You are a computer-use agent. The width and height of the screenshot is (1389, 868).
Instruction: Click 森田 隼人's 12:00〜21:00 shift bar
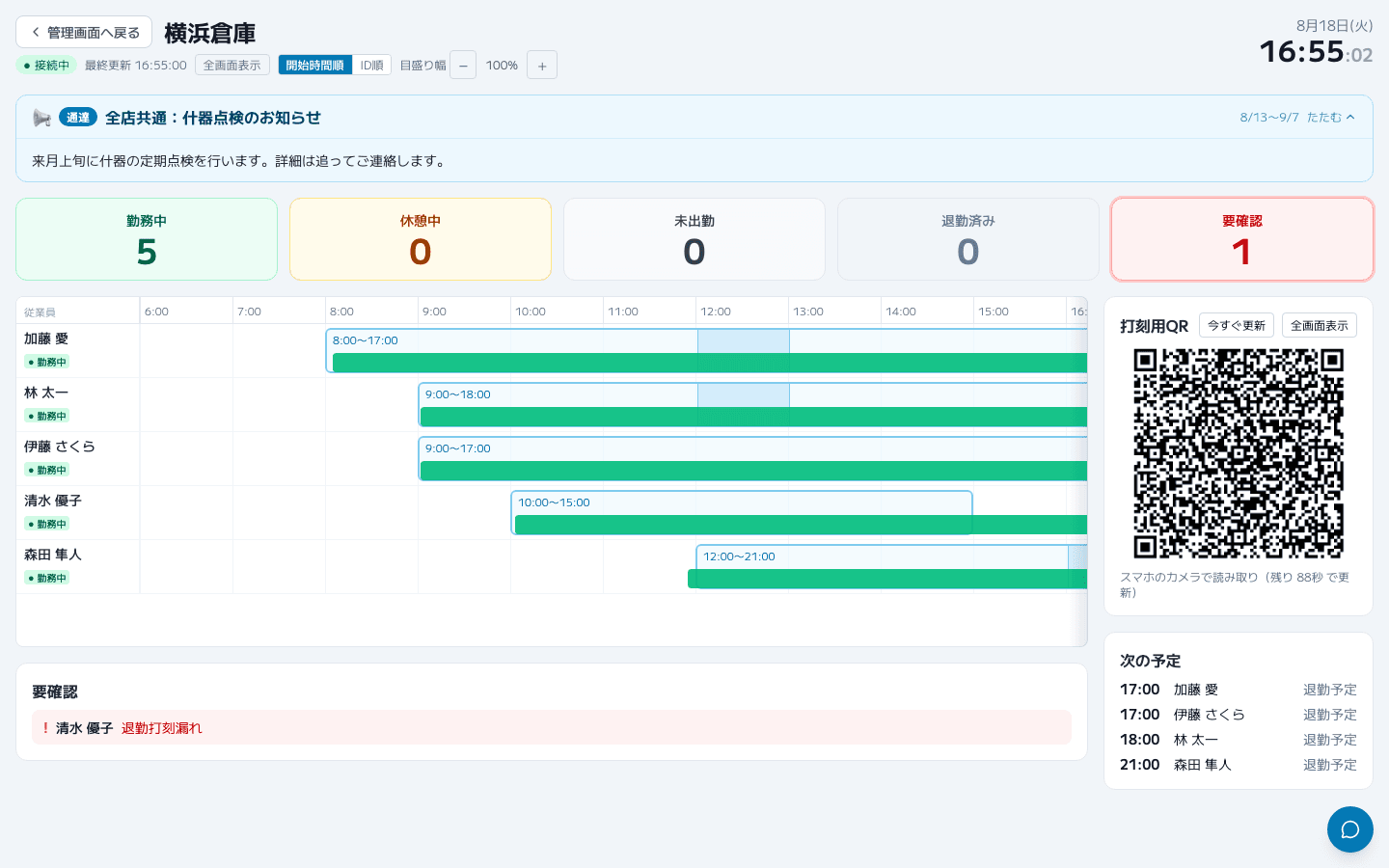pos(892,566)
